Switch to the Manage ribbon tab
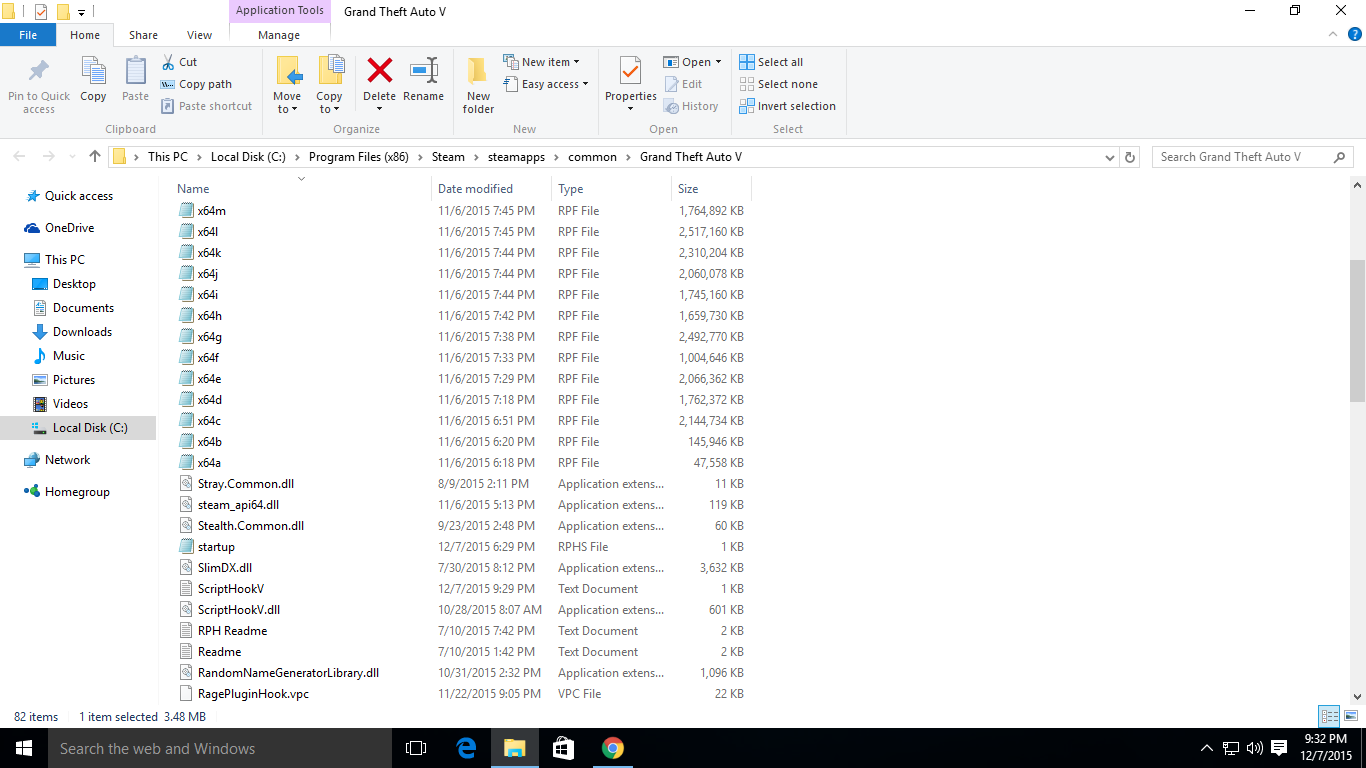 (279, 35)
